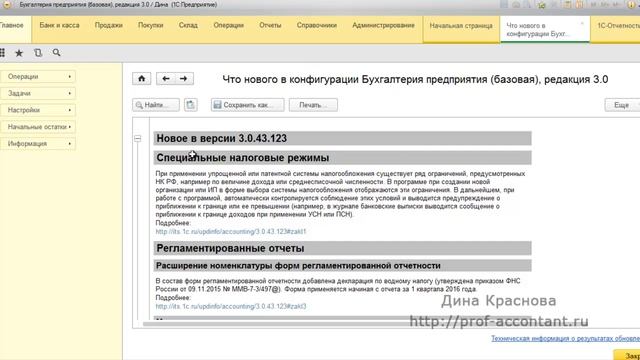This screenshot has width=640, height=360.
Task: Open the history icon in tools panel
Action: (x=38, y=53)
